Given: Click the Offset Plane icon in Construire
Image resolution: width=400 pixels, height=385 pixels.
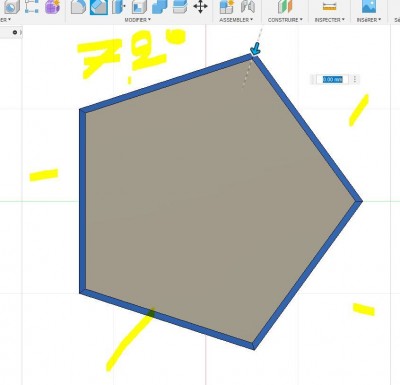Looking at the screenshot, I should (285, 7).
